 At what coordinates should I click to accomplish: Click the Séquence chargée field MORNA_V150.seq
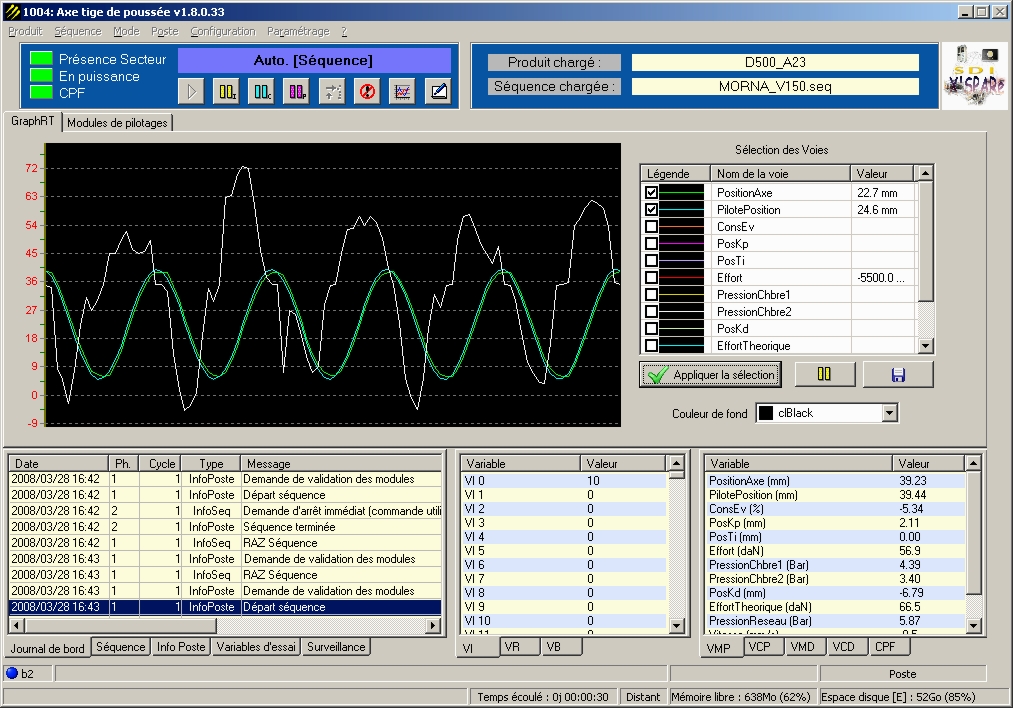coord(775,87)
